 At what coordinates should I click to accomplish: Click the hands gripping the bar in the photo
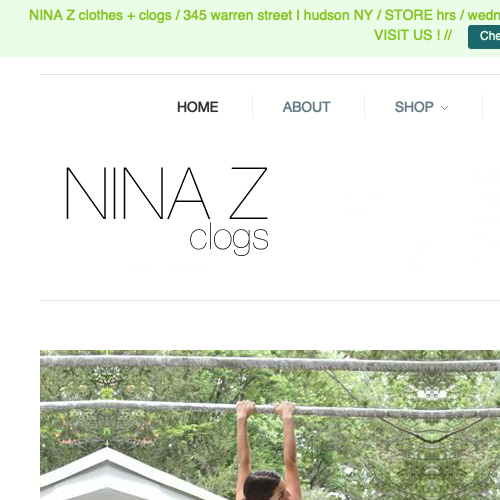click(x=266, y=408)
